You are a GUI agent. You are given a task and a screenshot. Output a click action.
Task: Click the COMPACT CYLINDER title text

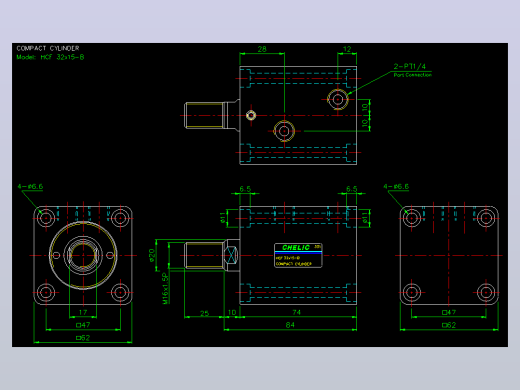[x=48, y=48]
